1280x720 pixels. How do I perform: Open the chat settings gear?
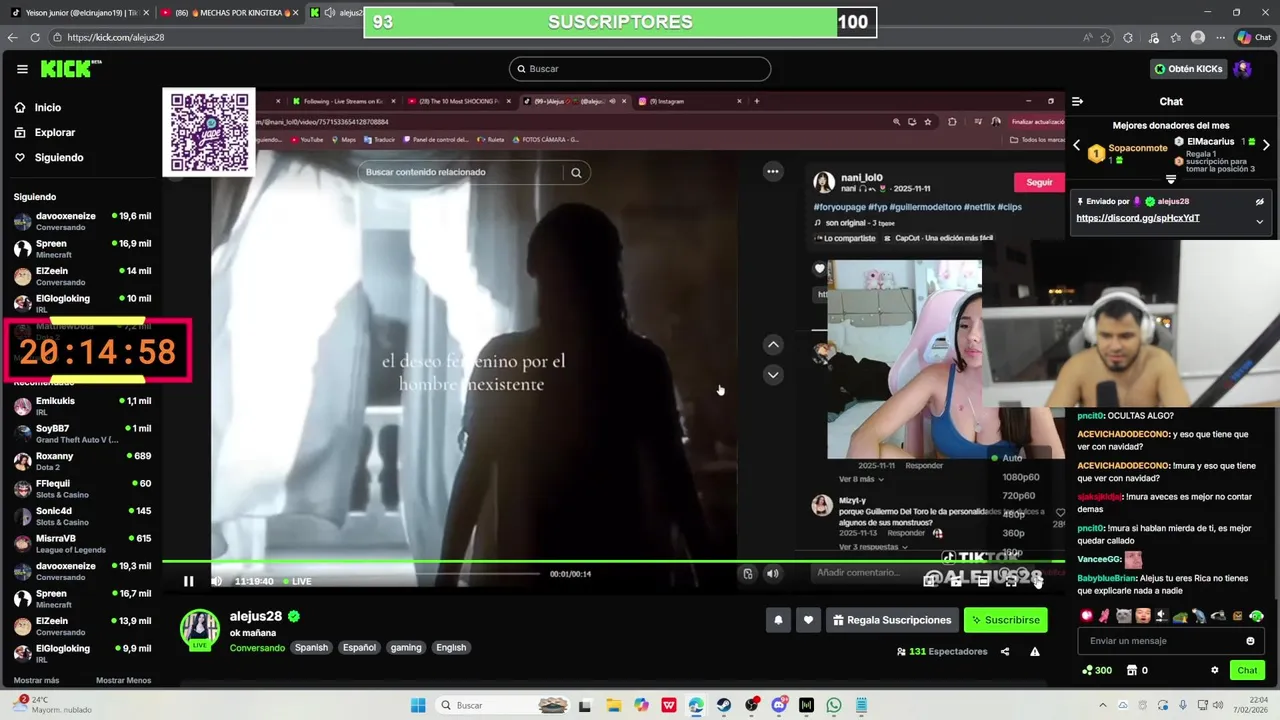[x=1215, y=670]
